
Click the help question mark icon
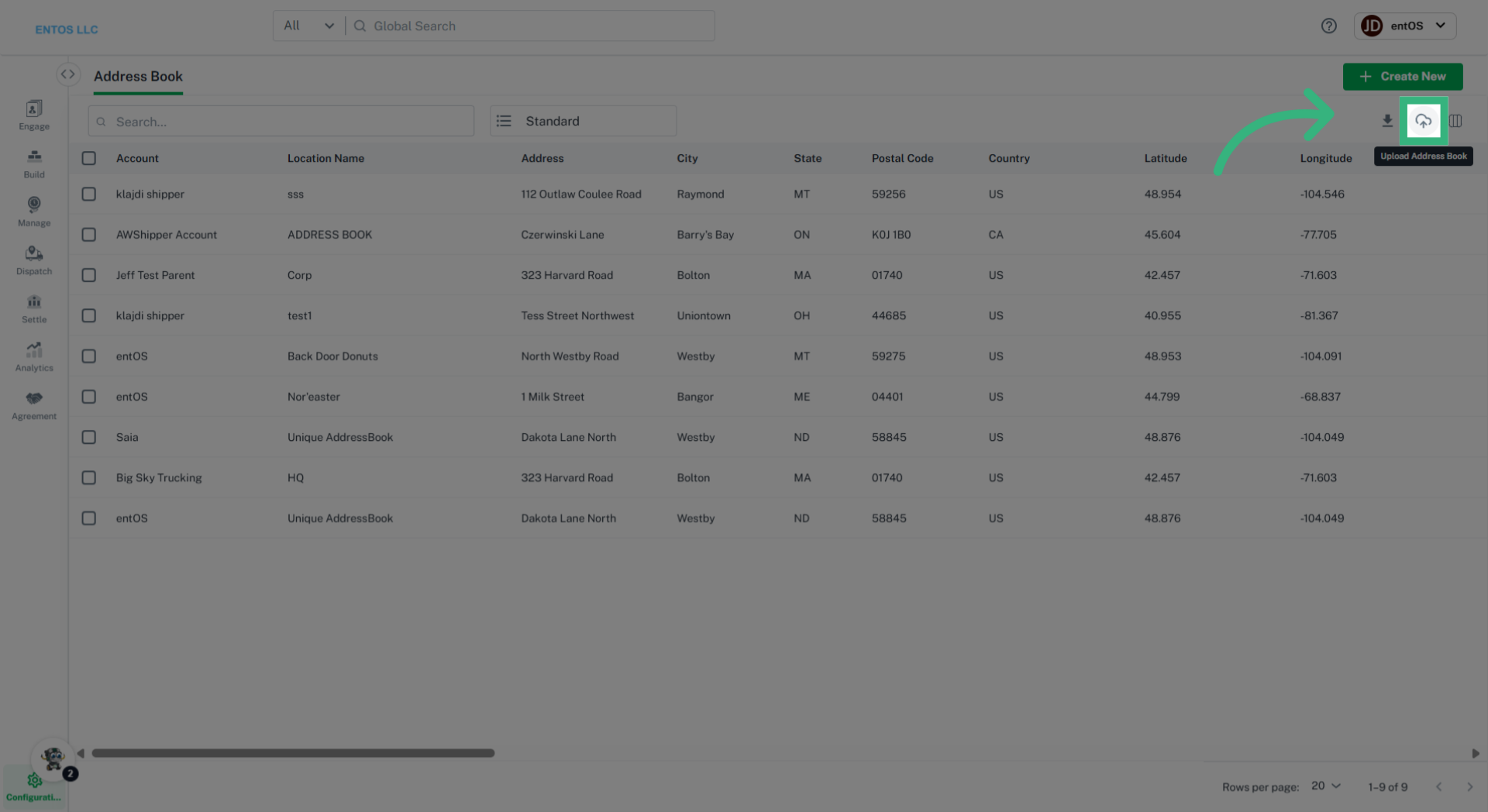1328,26
